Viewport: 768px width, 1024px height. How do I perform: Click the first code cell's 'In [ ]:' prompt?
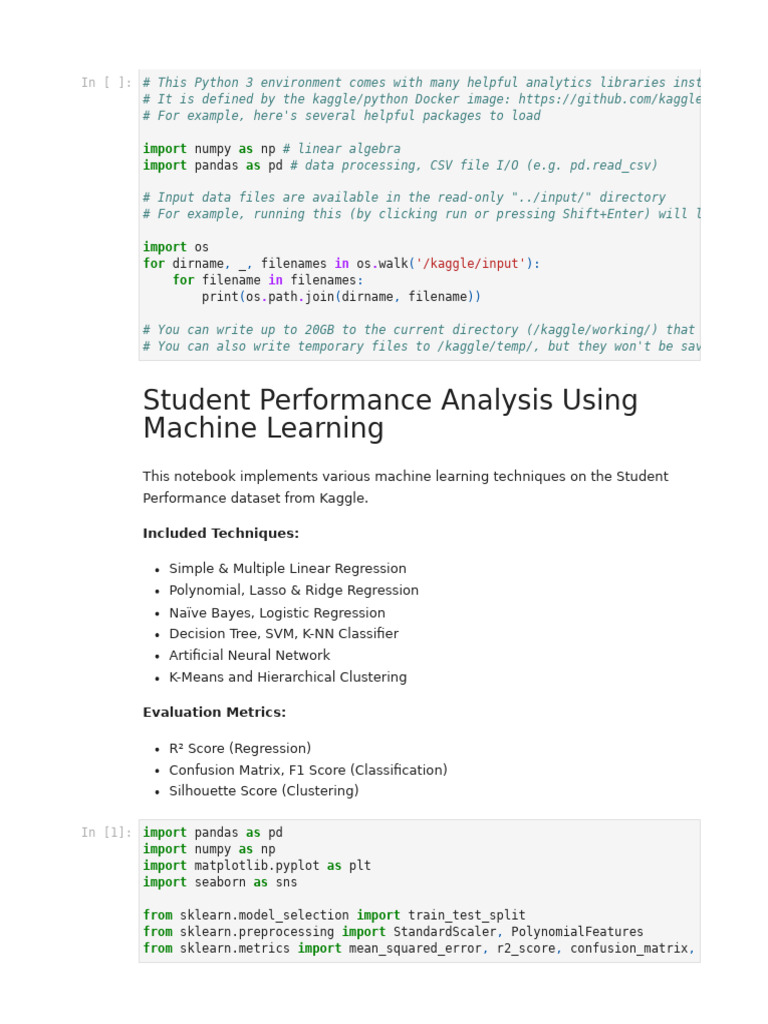tap(106, 83)
